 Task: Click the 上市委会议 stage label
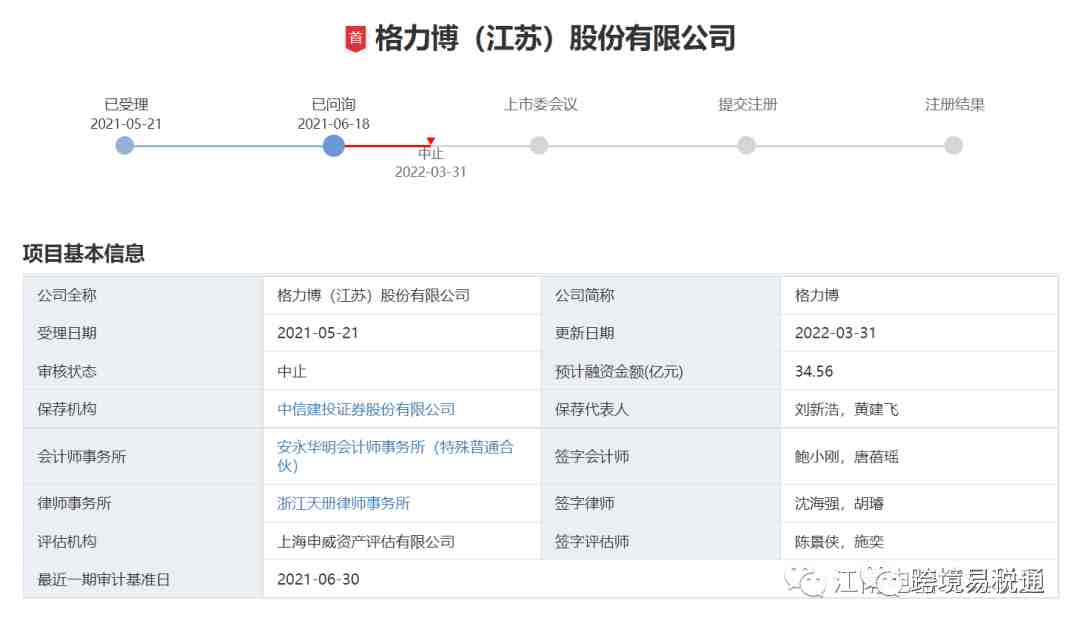click(541, 105)
